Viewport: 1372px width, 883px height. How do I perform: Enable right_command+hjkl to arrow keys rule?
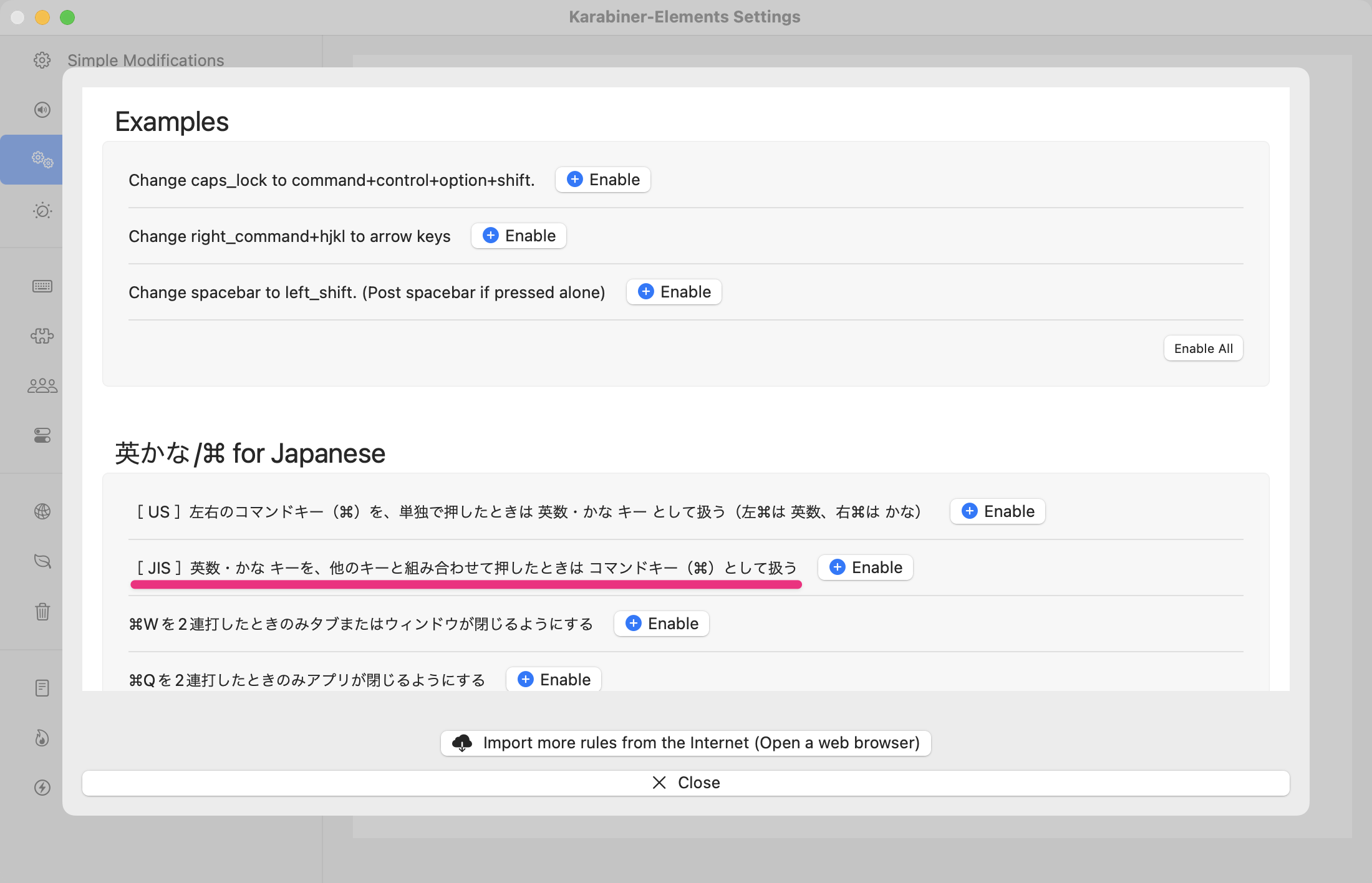pyautogui.click(x=518, y=236)
